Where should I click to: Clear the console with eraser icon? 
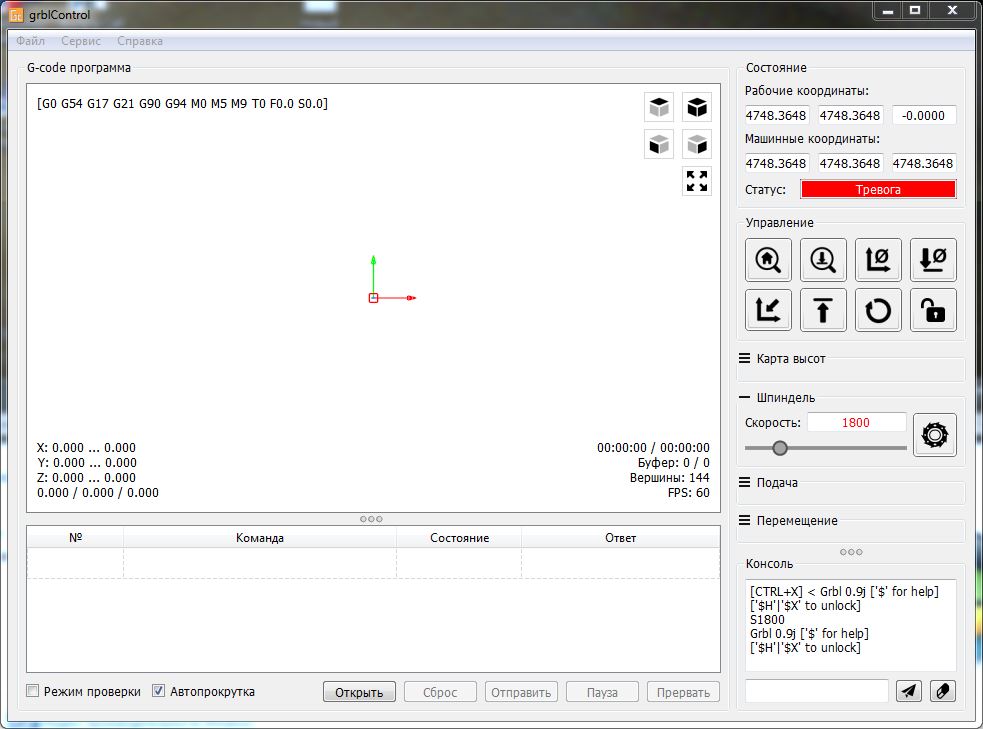pyautogui.click(x=943, y=691)
